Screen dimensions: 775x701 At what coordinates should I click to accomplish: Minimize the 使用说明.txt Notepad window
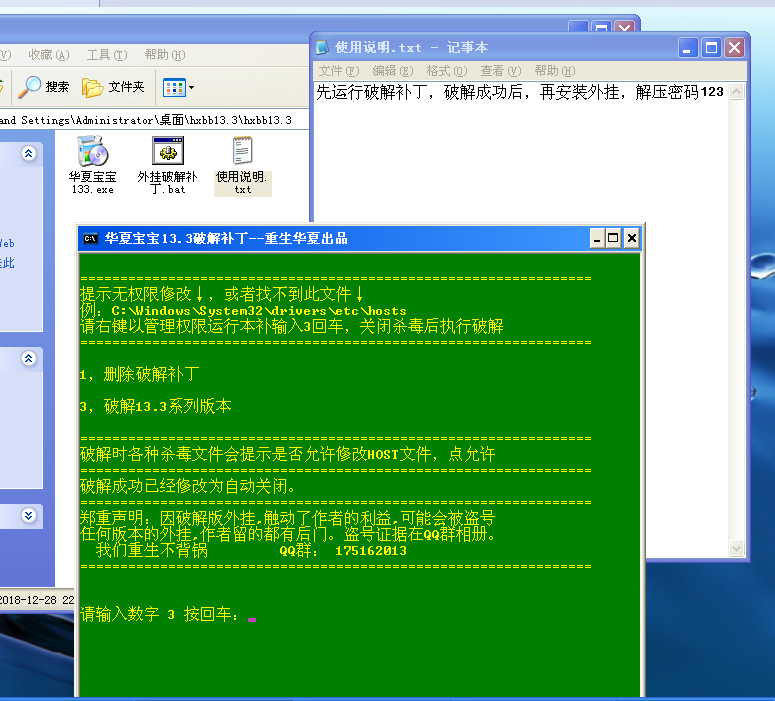pyautogui.click(x=688, y=47)
